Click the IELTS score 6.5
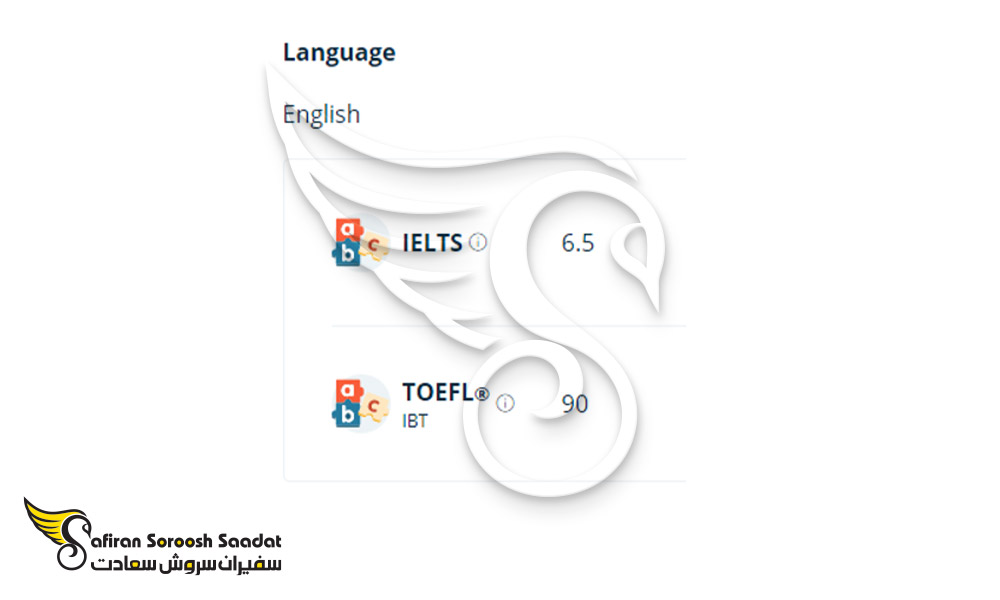 [578, 243]
